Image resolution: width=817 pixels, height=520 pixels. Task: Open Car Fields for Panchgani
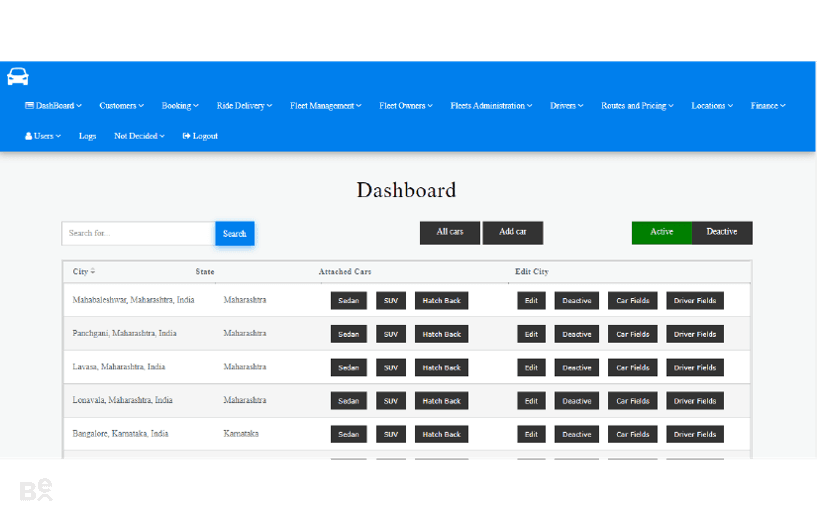633,334
